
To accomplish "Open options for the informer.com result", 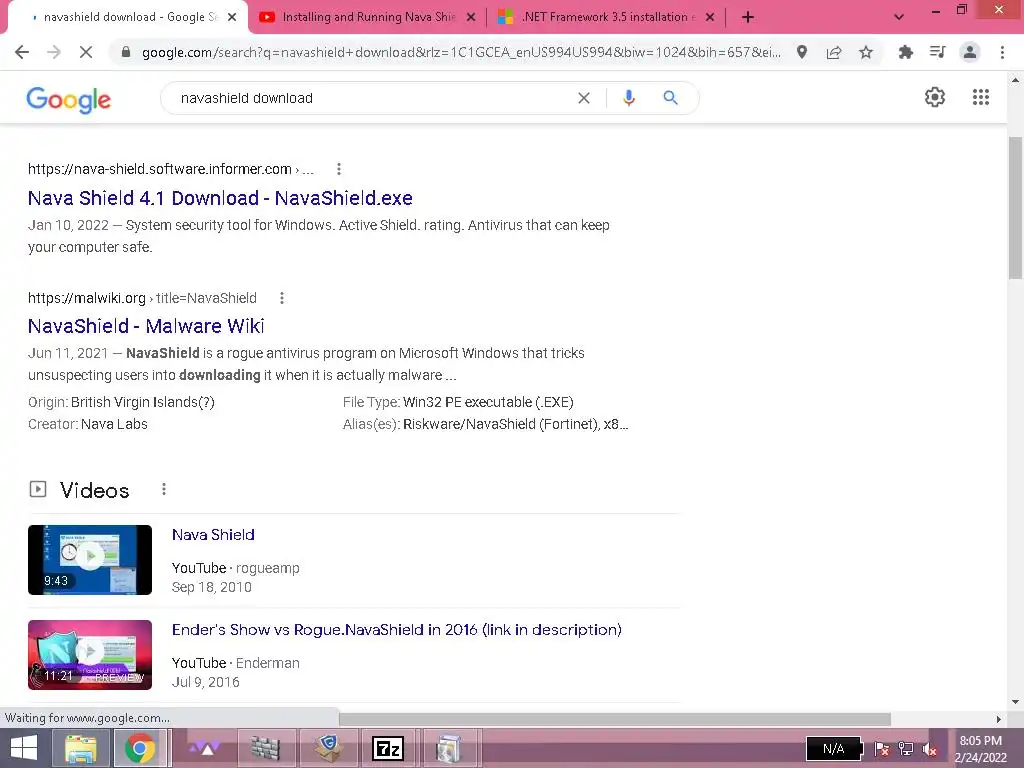I will (x=338, y=169).
